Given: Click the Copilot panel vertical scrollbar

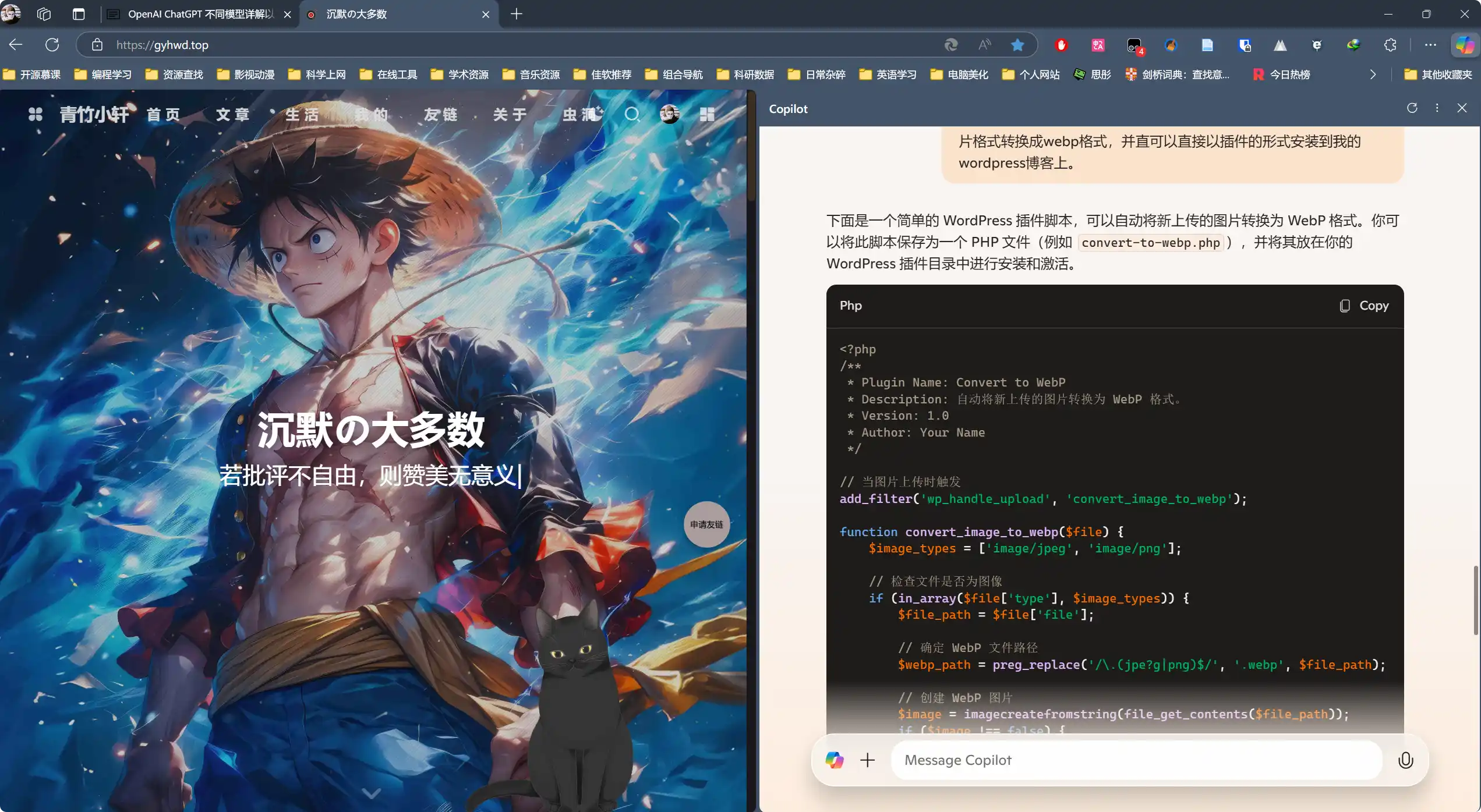Looking at the screenshot, I should (x=1475, y=600).
